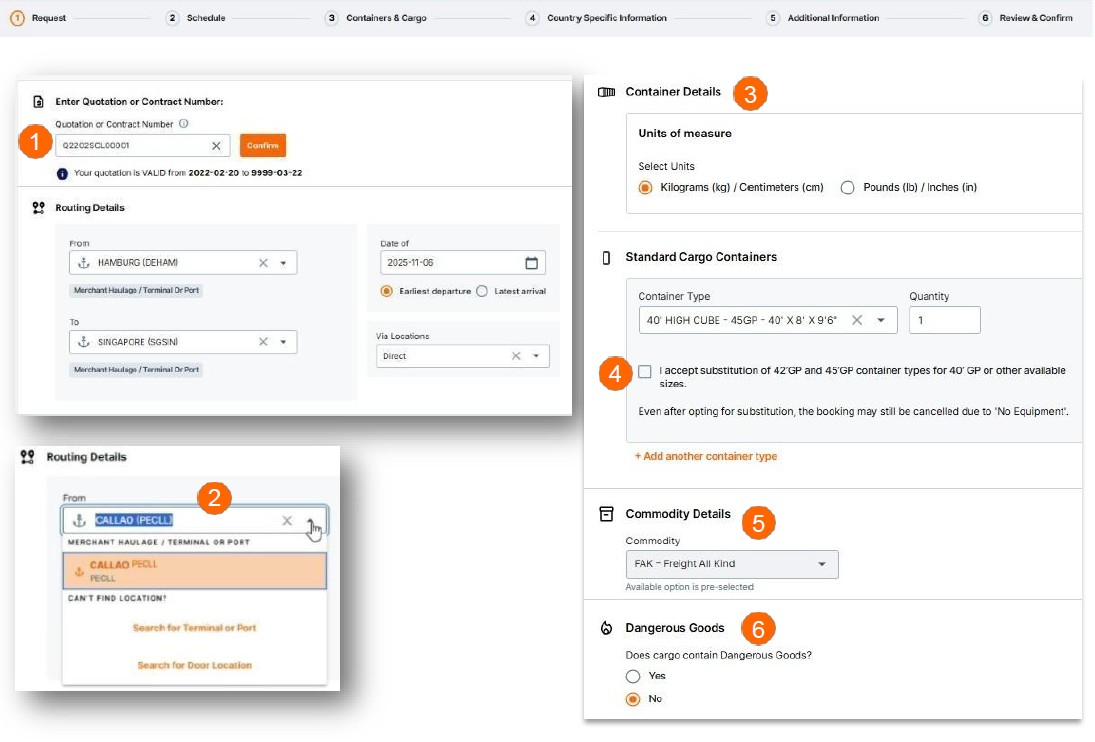Screen dimensions: 1095x742
Task: Clear the 40' High Cube container type
Action: pos(857,320)
